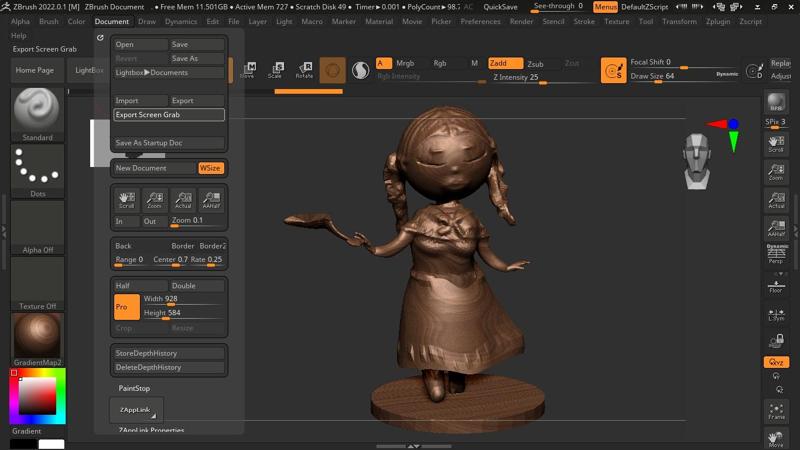This screenshot has height=450, width=800.
Task: Toggle the WSize button
Action: coord(210,168)
